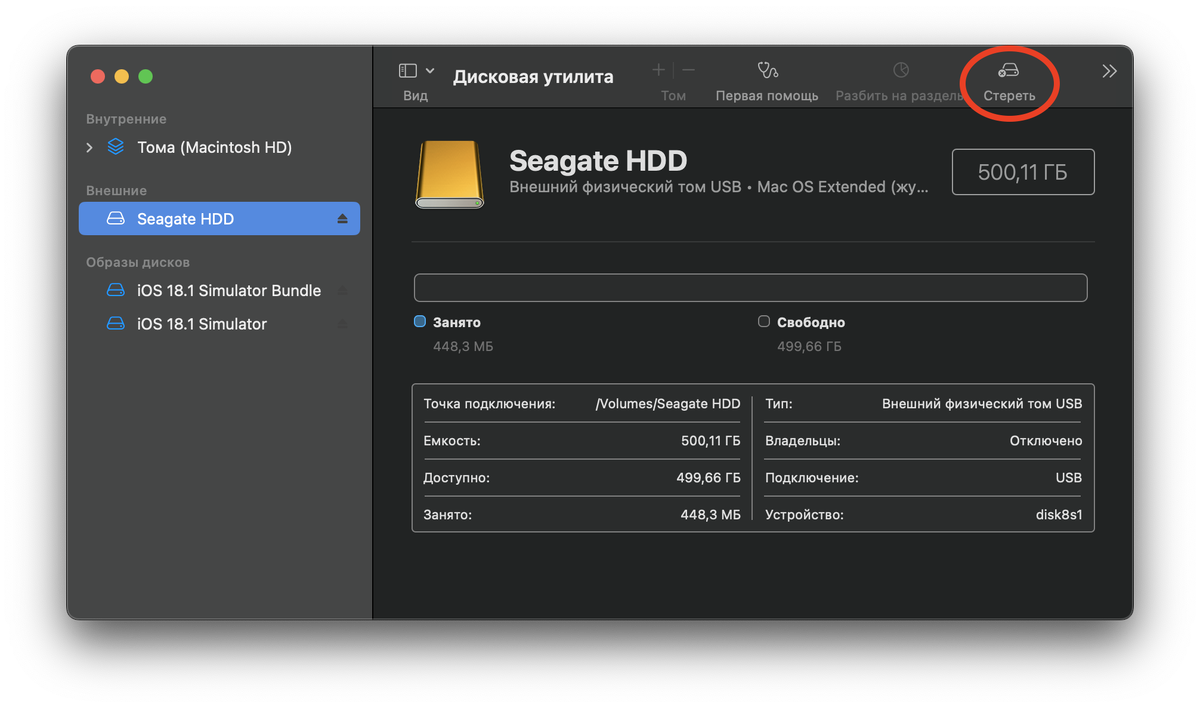1200x708 pixels.
Task: Click the Partition (Разбить на разделы) pie icon
Action: pos(901,71)
